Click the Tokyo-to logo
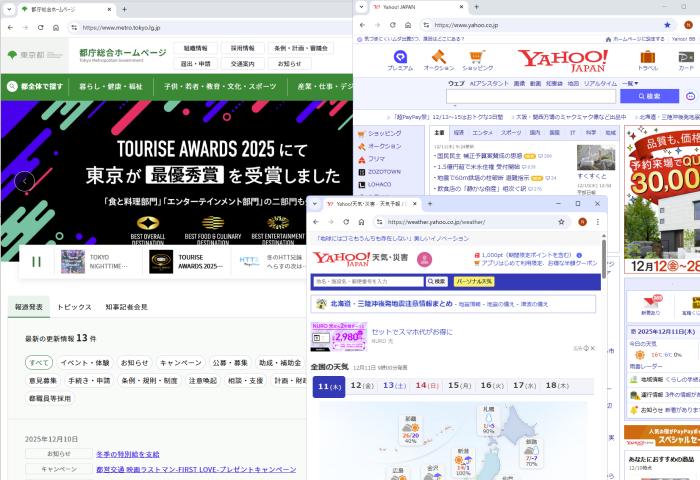 35,55
